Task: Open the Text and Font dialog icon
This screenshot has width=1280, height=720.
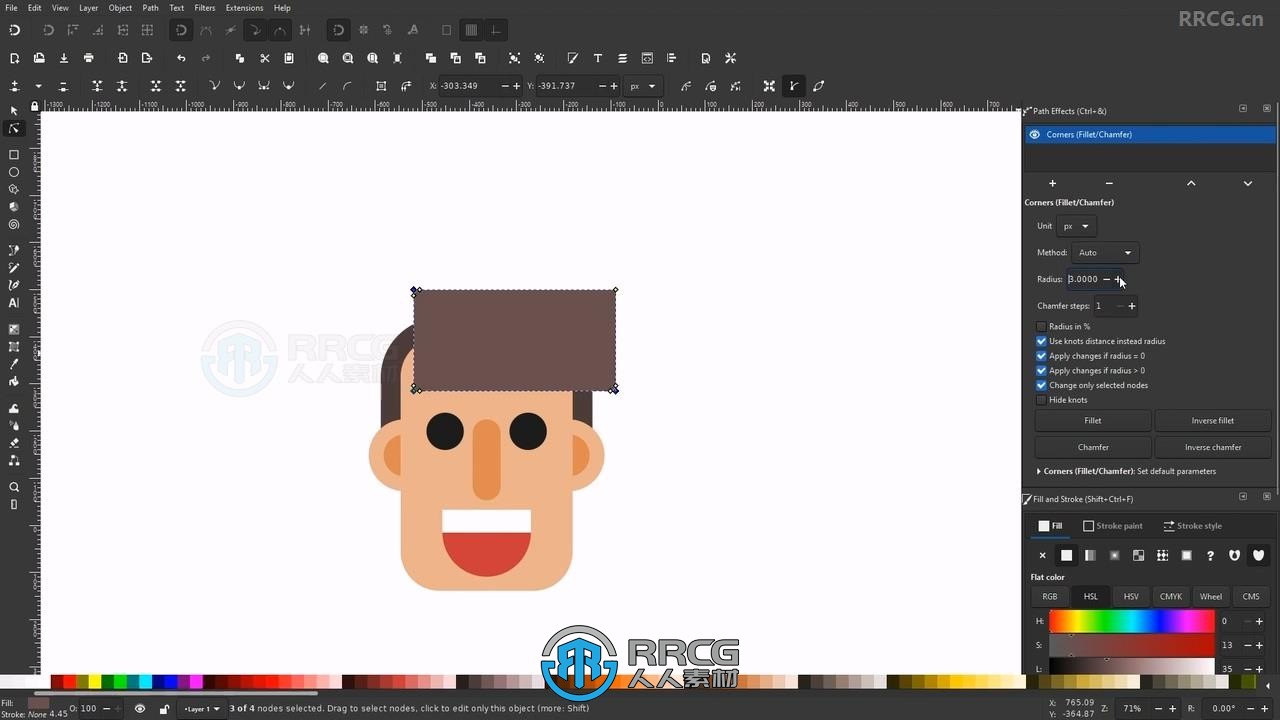Action: (598, 58)
